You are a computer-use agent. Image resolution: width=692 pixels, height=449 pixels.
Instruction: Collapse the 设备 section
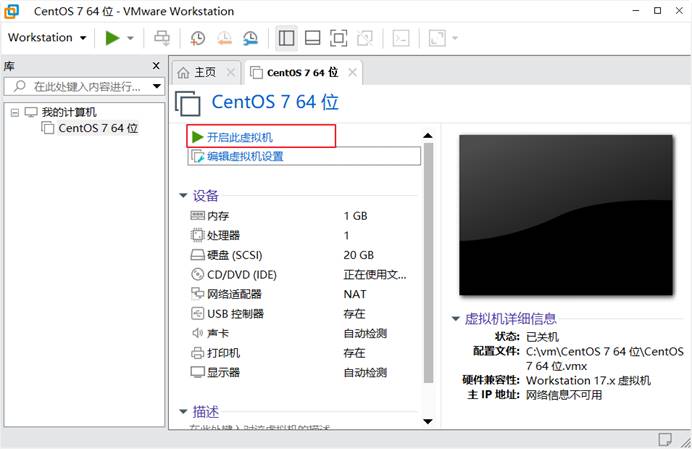(x=183, y=195)
